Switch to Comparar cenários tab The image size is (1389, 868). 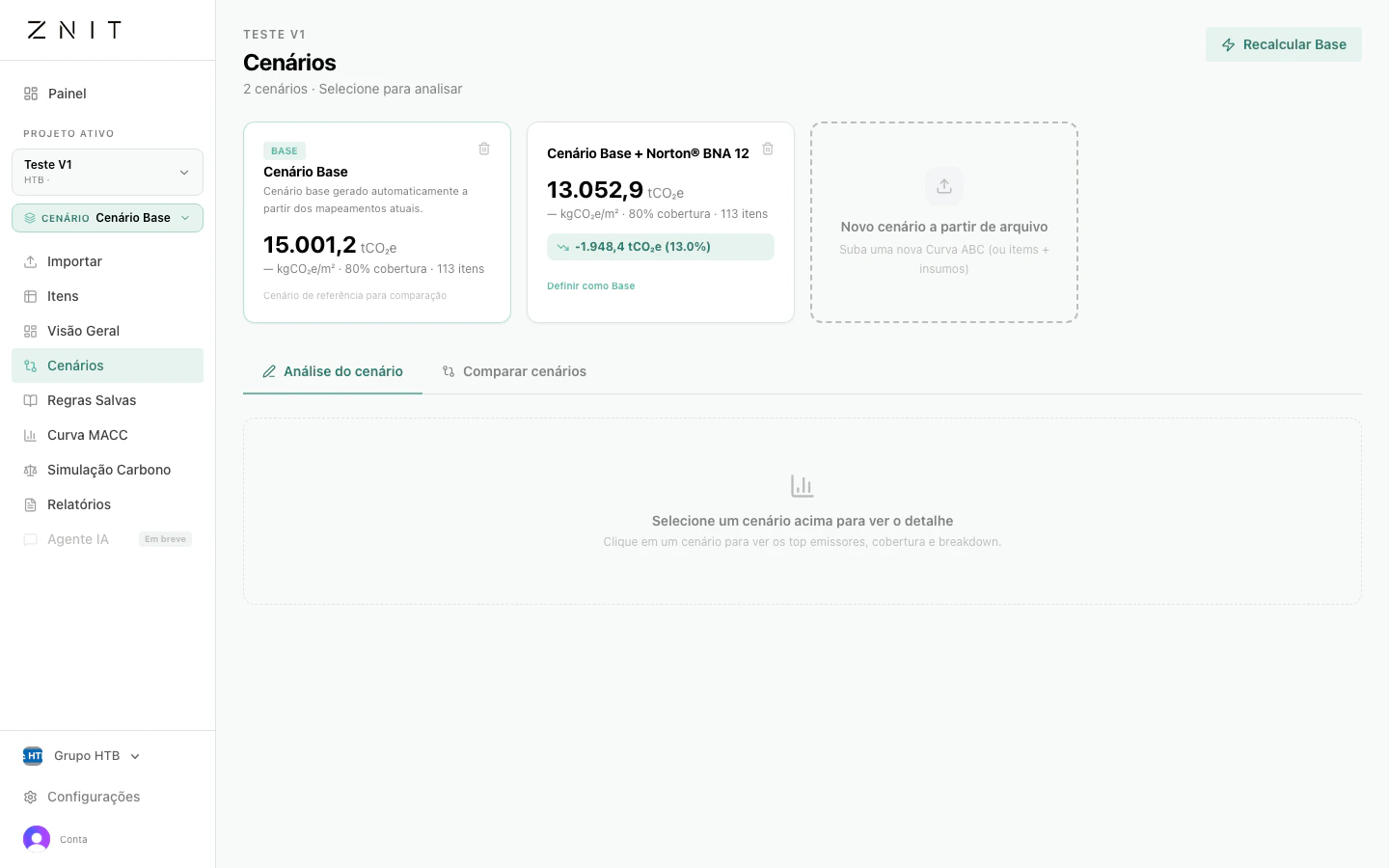pyautogui.click(x=514, y=371)
